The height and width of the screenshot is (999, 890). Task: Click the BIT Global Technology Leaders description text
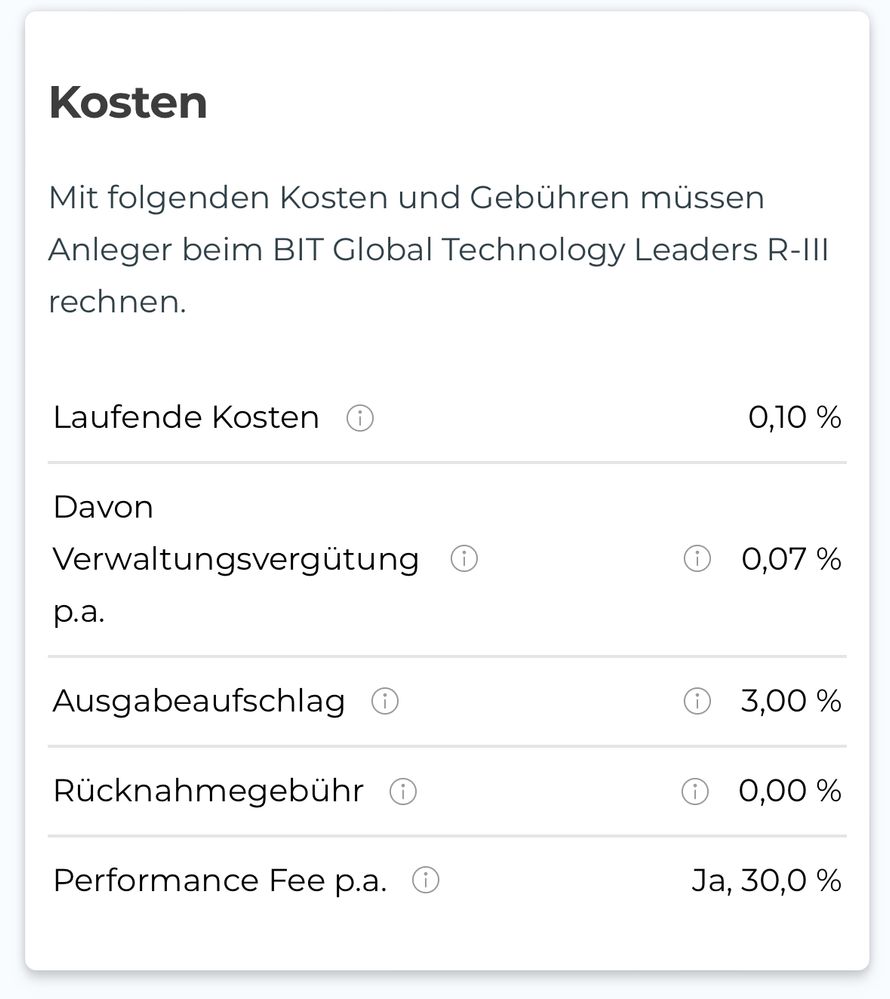tap(438, 249)
